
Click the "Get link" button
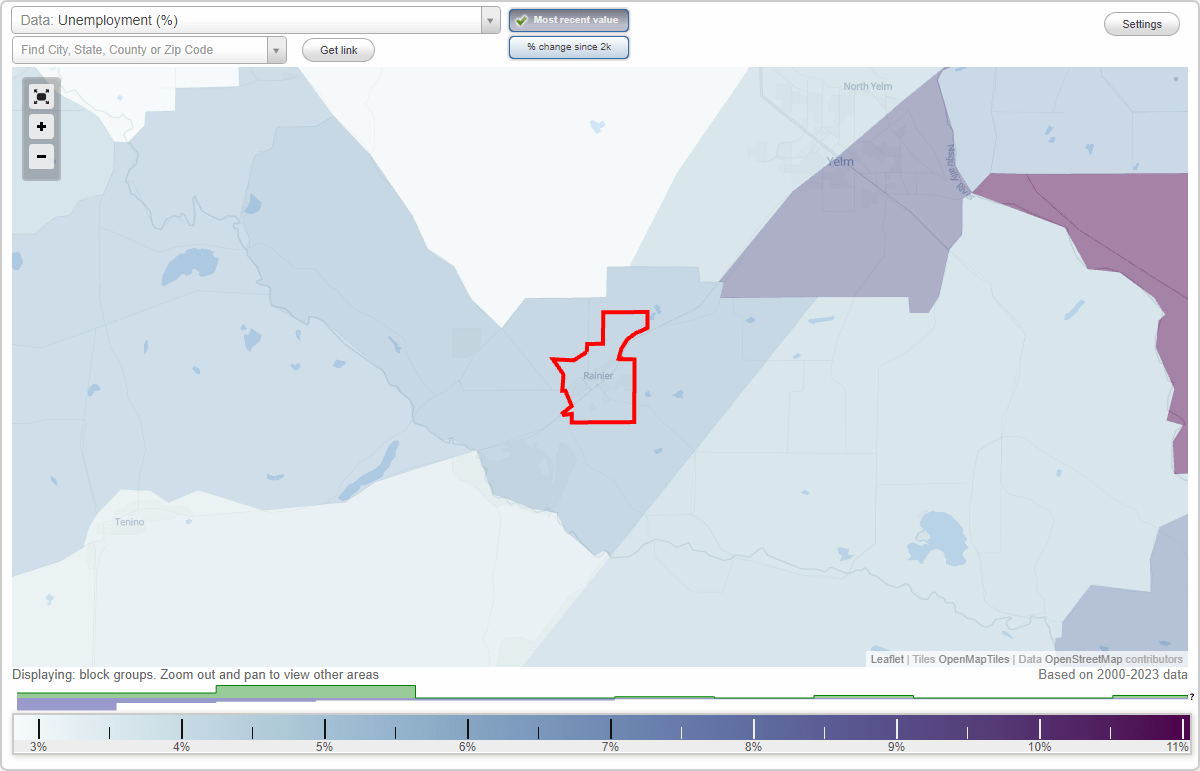point(338,49)
